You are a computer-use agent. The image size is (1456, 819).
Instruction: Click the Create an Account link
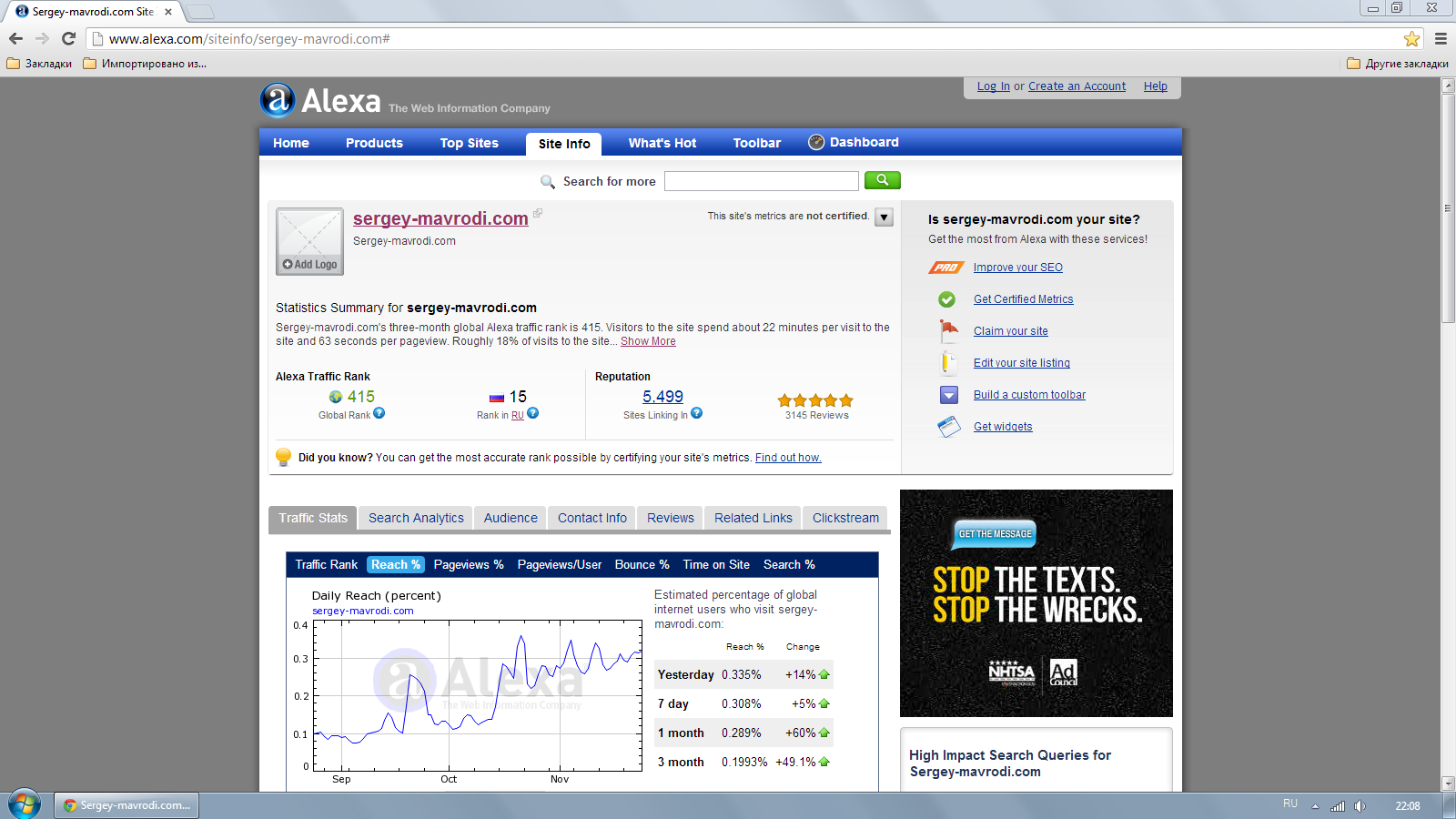pos(1077,86)
